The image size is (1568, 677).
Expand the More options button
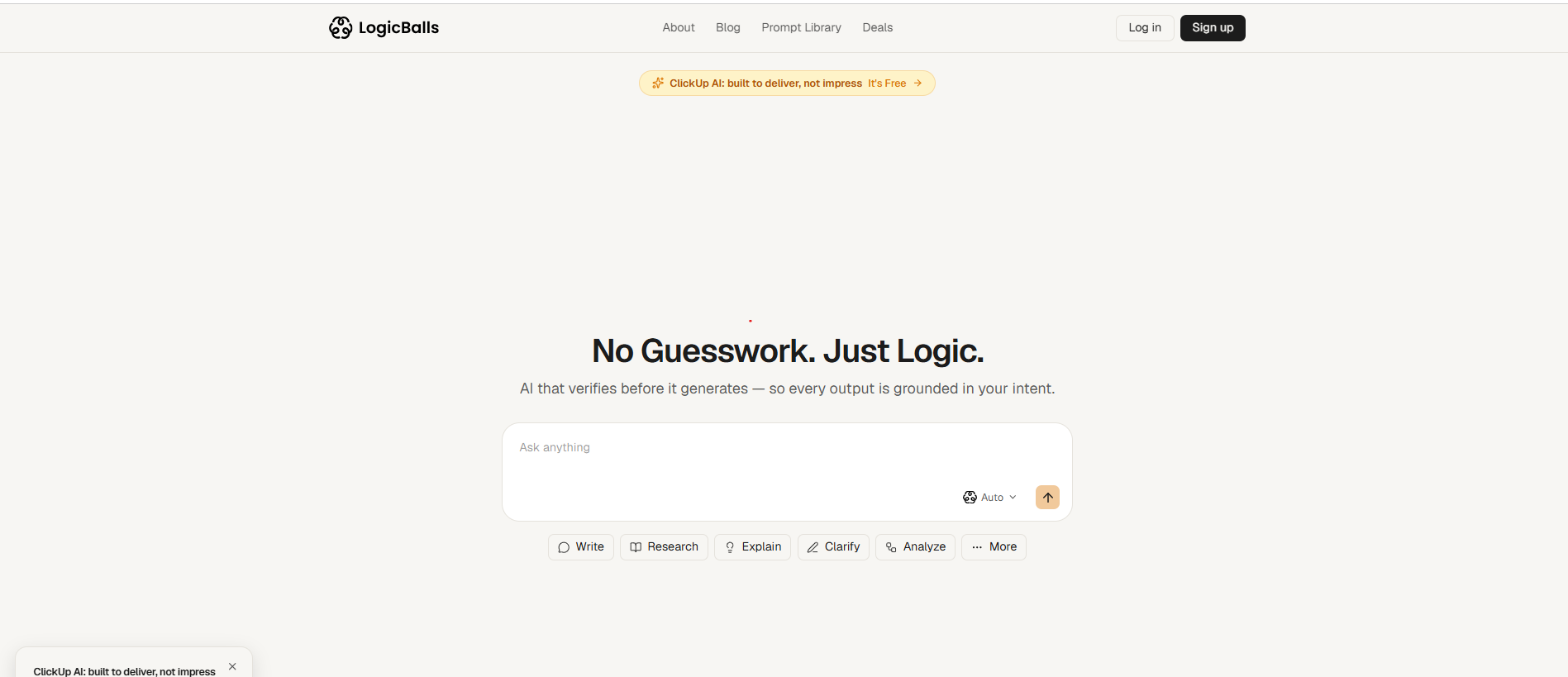(994, 547)
